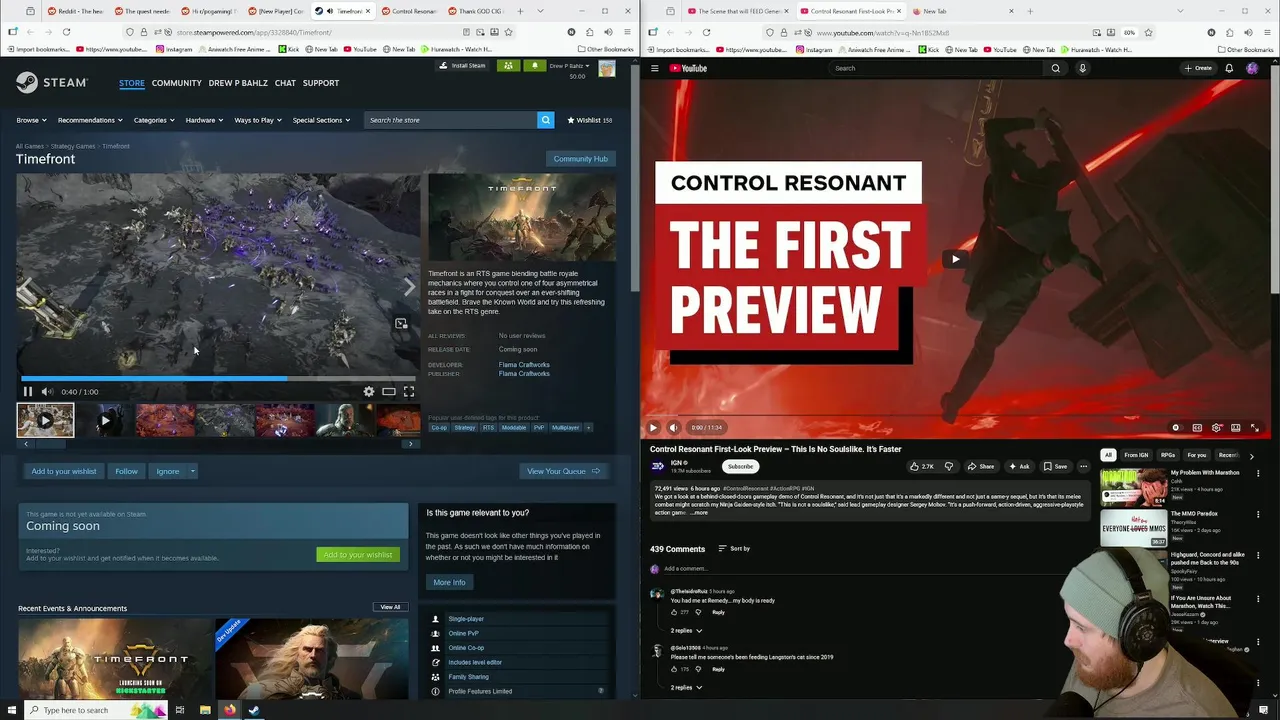Open Steam friends activity green icon

[508, 66]
